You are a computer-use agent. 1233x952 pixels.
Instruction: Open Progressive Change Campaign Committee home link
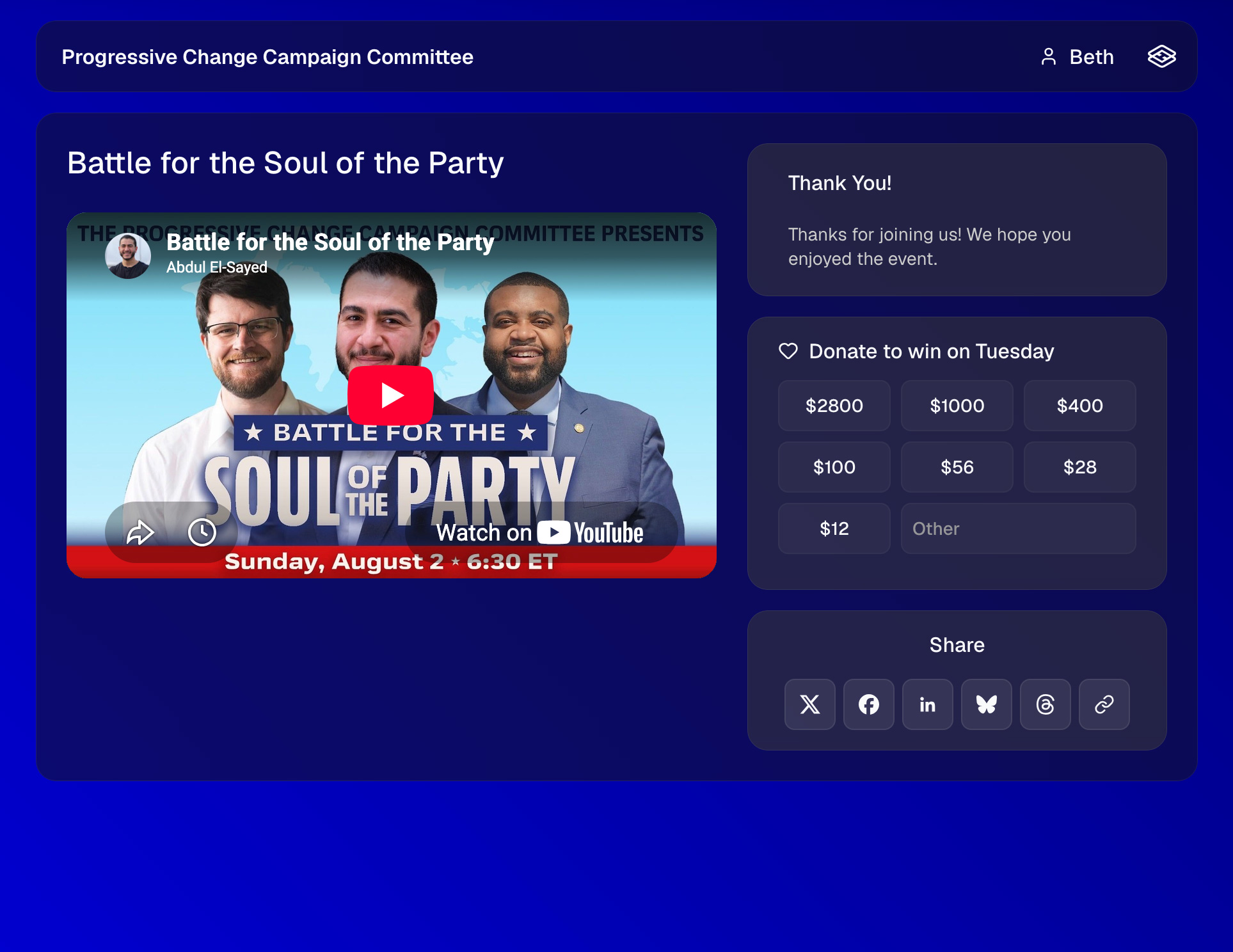(x=267, y=56)
